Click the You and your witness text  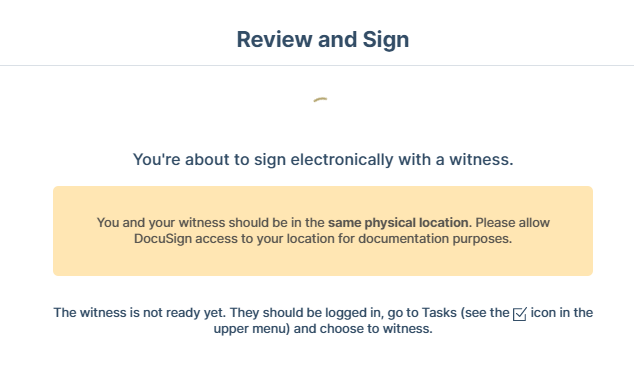point(161,223)
